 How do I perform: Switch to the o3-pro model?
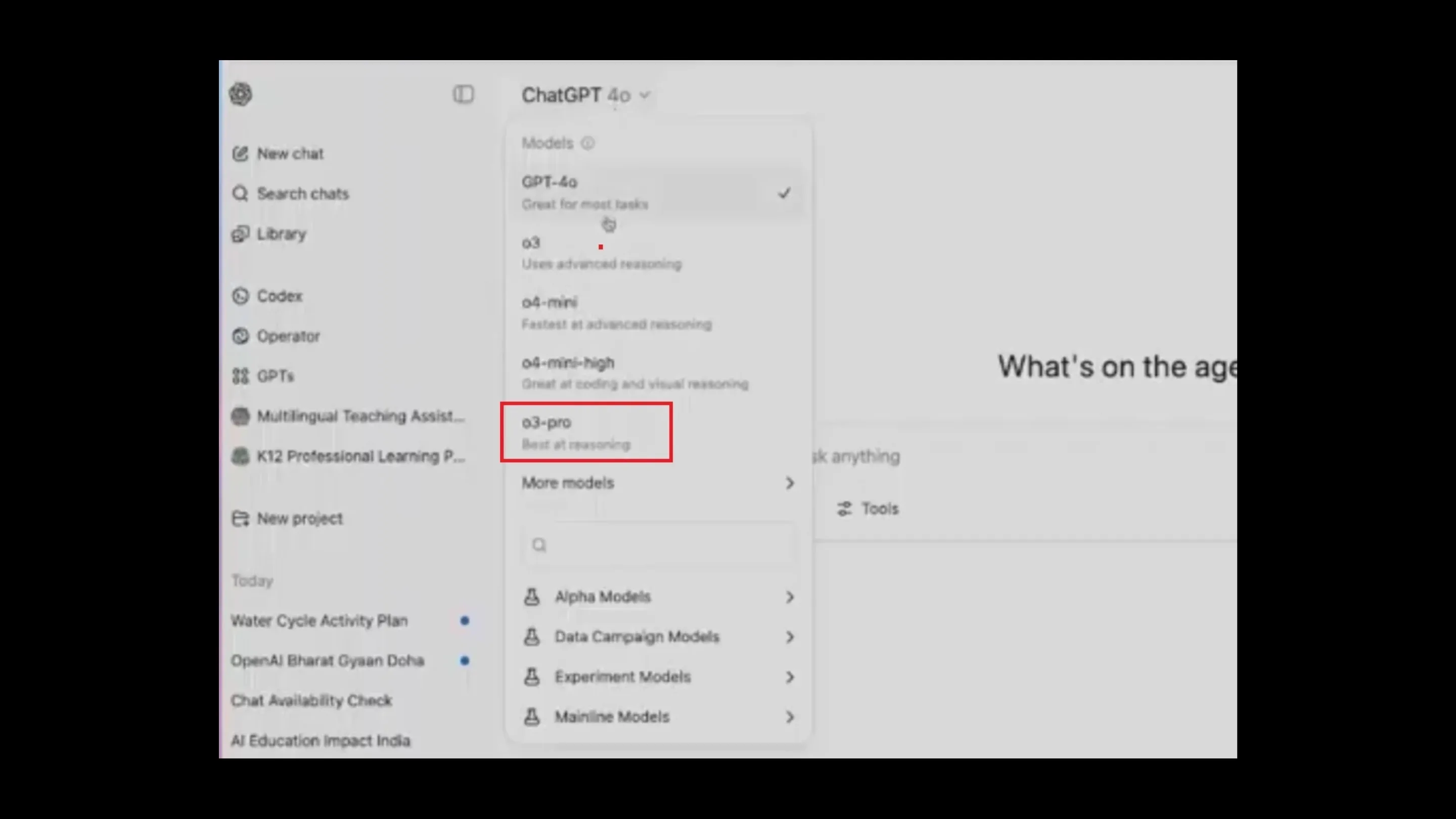(658, 433)
